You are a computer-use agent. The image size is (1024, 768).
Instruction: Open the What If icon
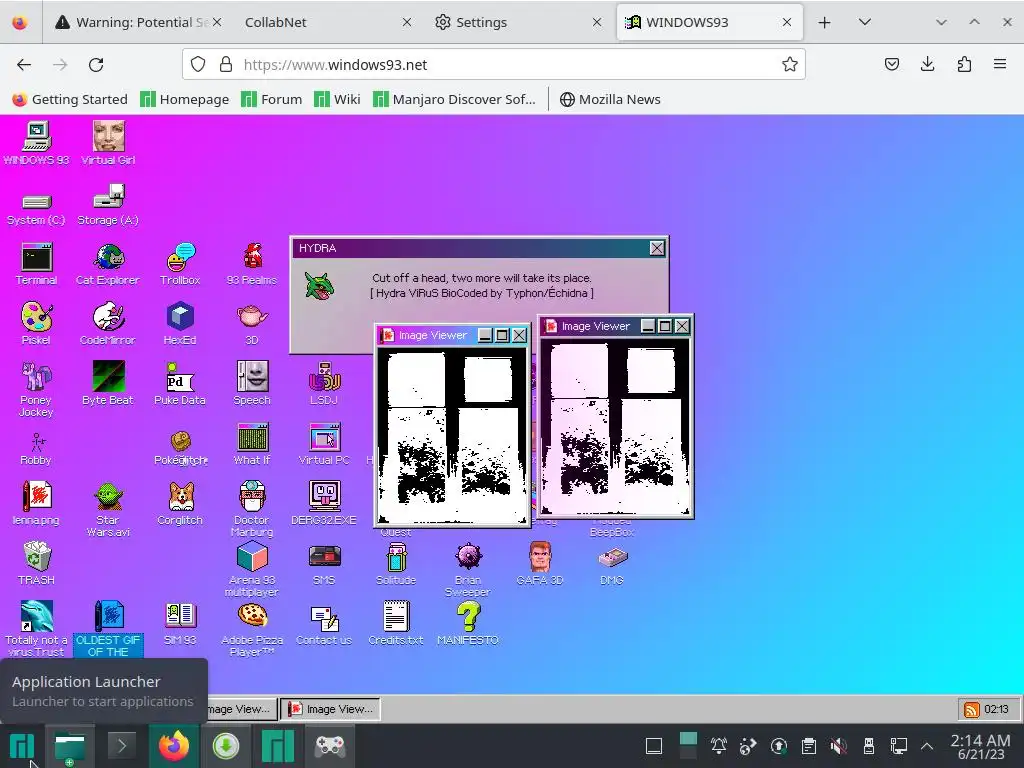[252, 444]
